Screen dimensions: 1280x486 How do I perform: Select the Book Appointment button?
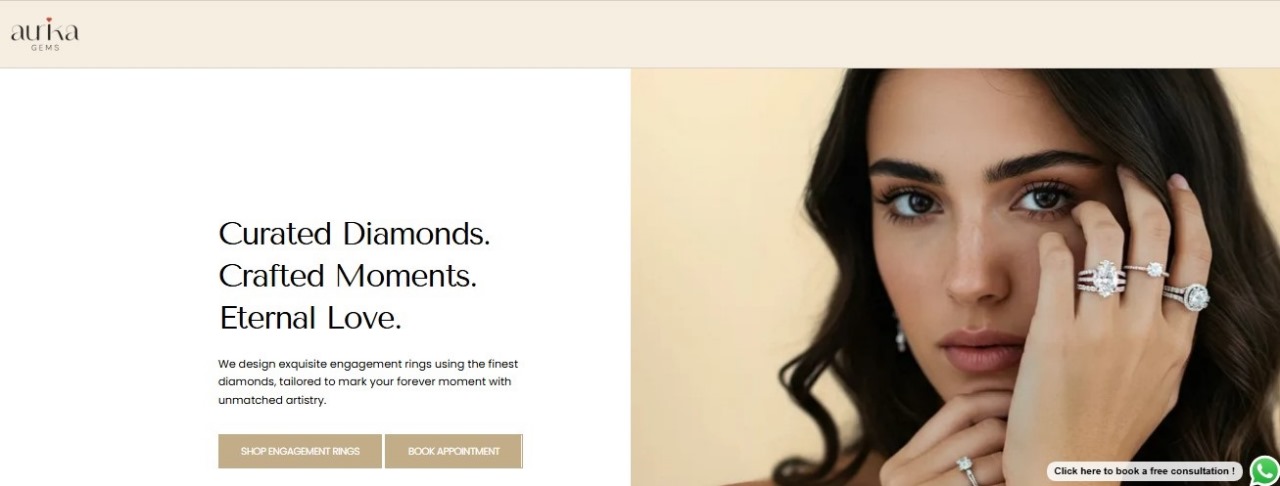[x=453, y=451]
